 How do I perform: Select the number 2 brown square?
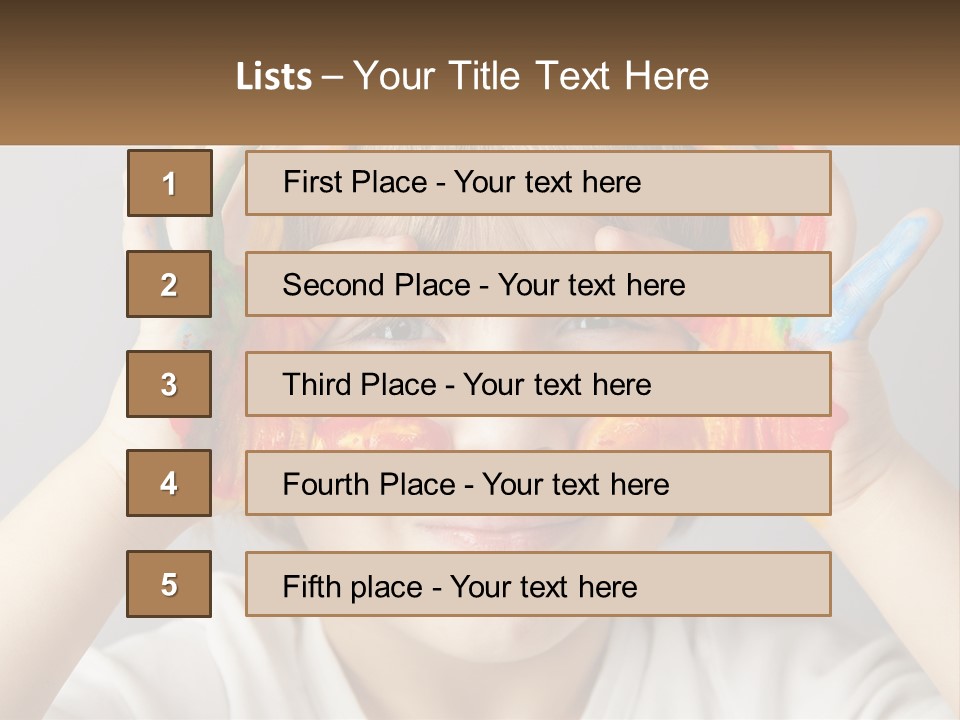pos(169,284)
